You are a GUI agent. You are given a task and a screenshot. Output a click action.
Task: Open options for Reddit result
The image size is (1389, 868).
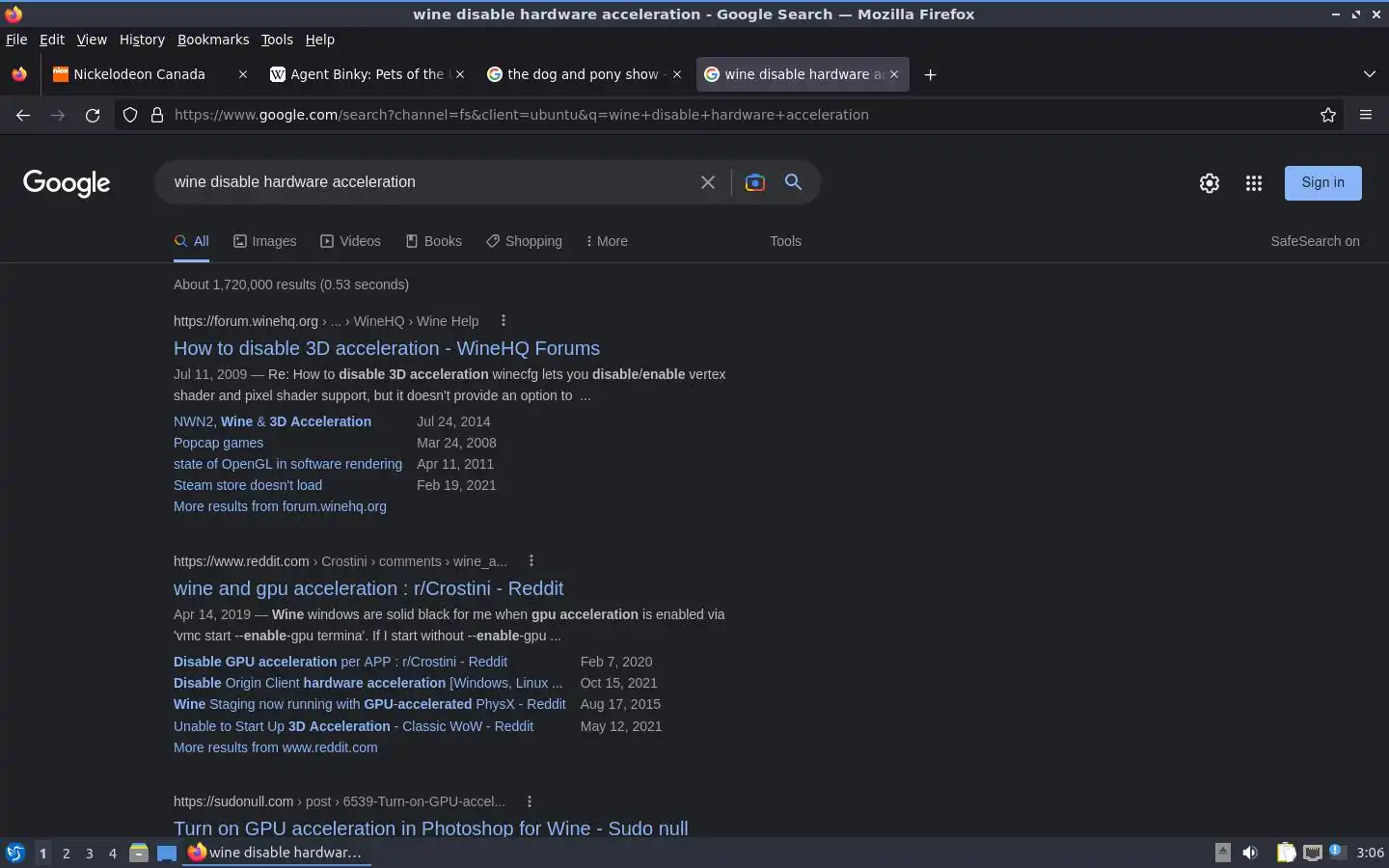click(x=531, y=561)
